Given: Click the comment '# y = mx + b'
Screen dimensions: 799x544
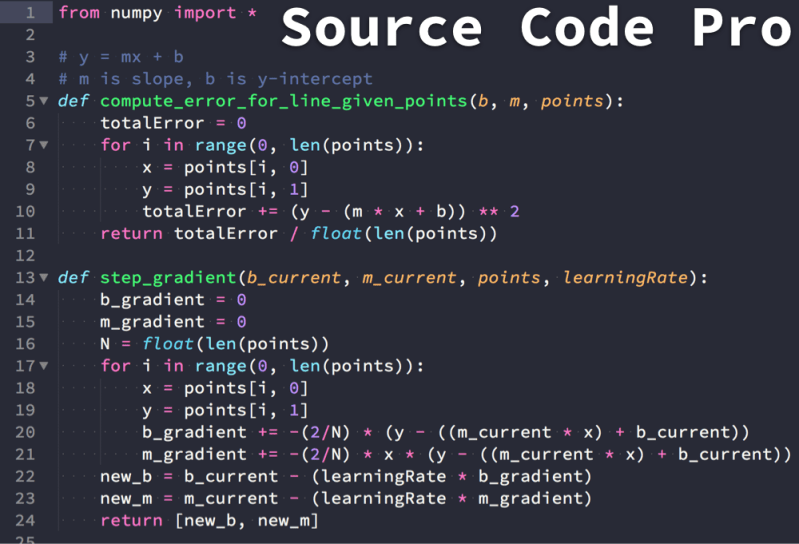Looking at the screenshot, I should (x=121, y=57).
